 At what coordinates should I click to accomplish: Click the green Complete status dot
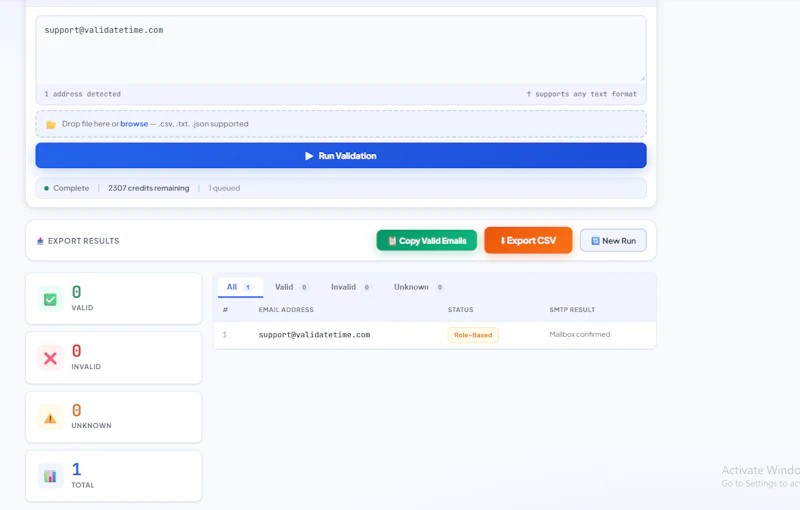46,188
